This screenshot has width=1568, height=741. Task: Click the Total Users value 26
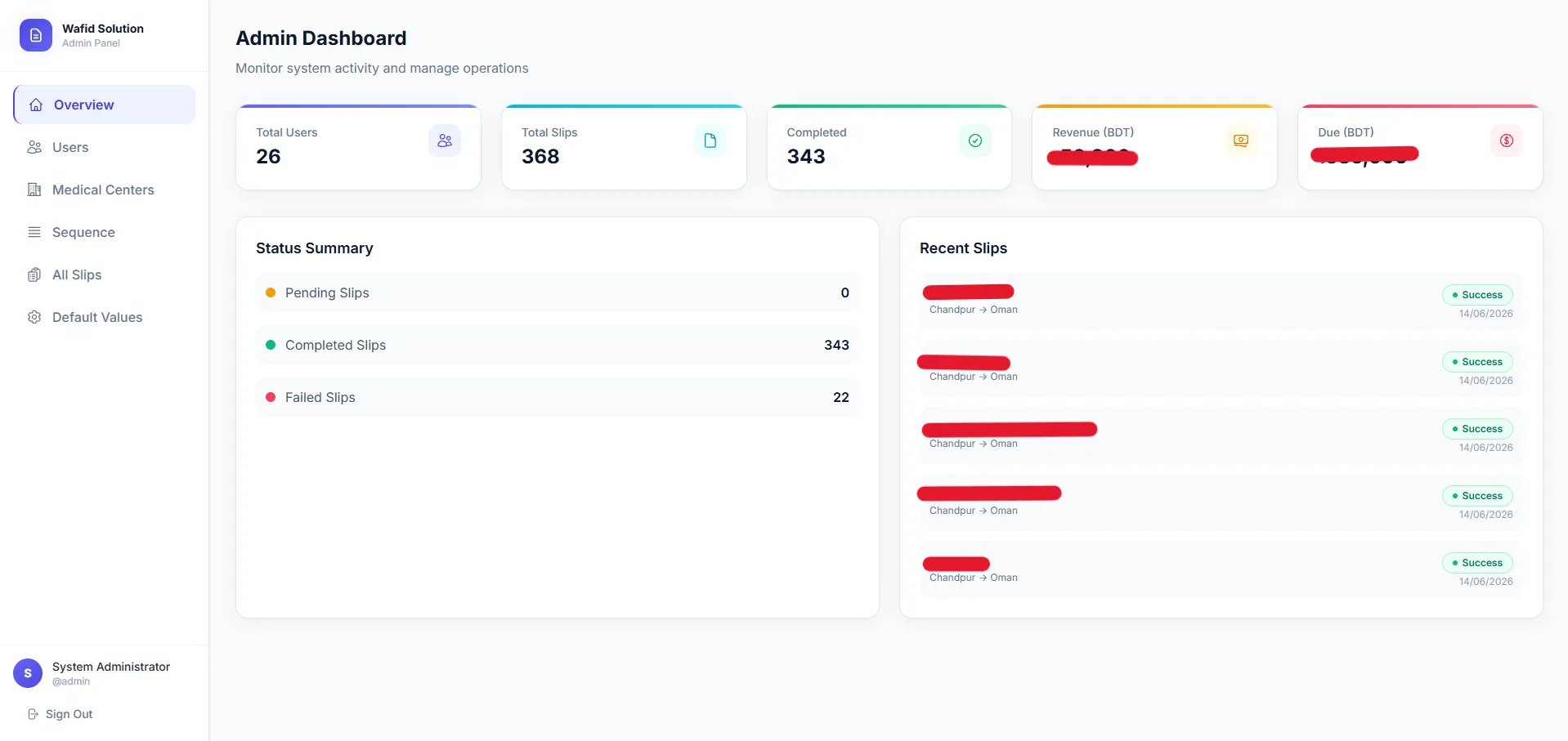click(268, 156)
